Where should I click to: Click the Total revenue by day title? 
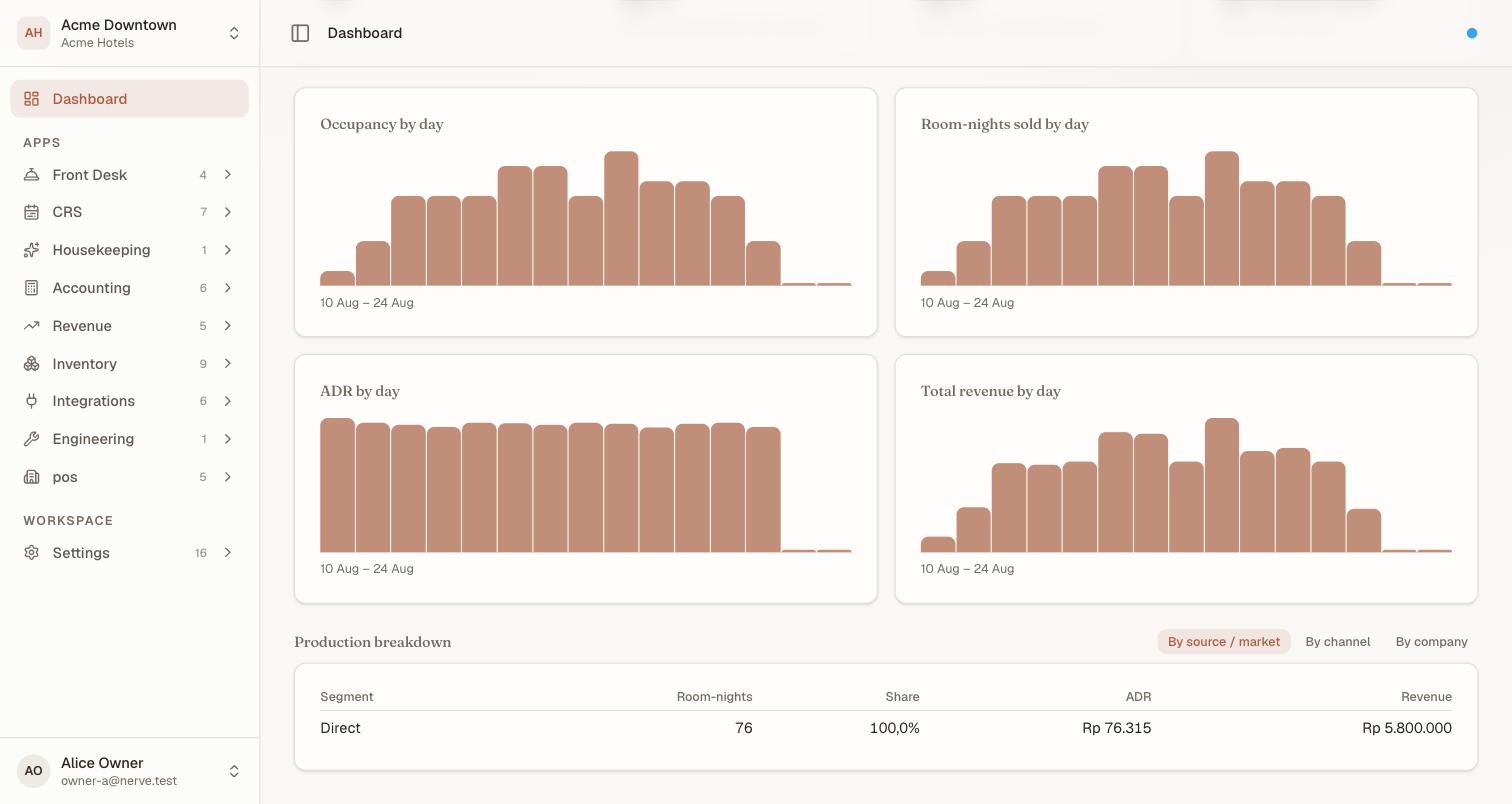[991, 391]
